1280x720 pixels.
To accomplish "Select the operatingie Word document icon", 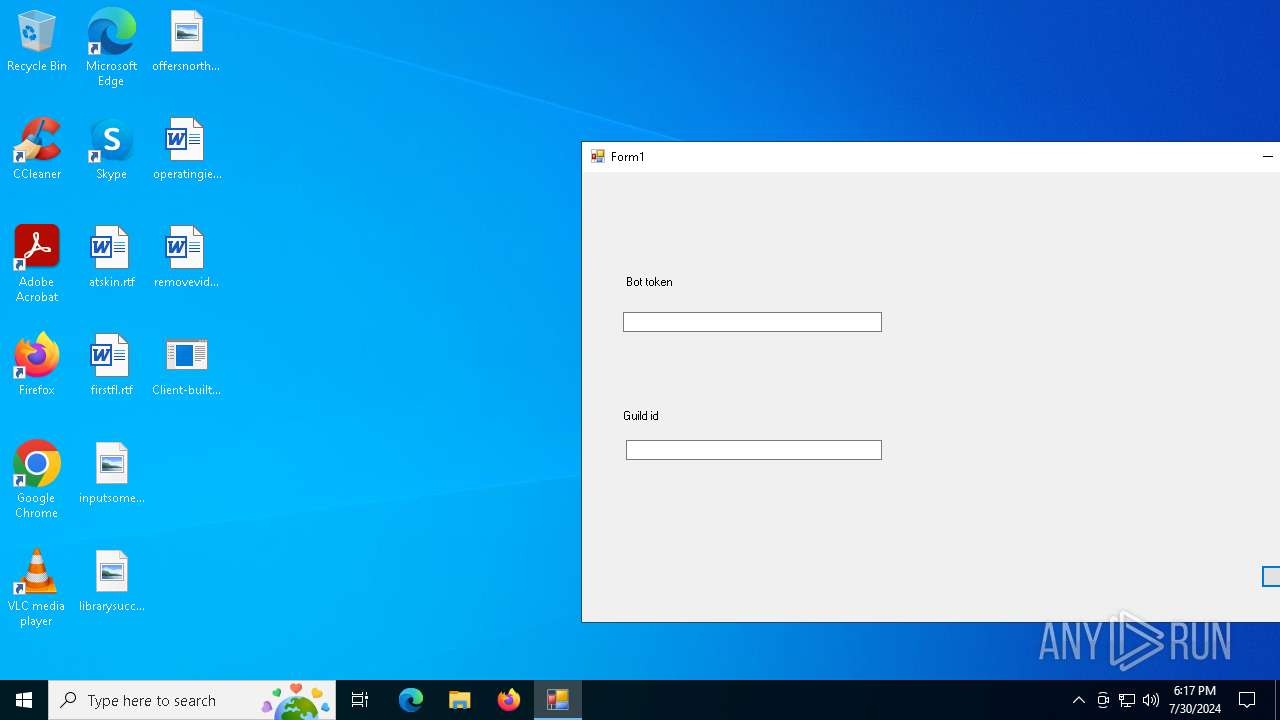I will [186, 150].
